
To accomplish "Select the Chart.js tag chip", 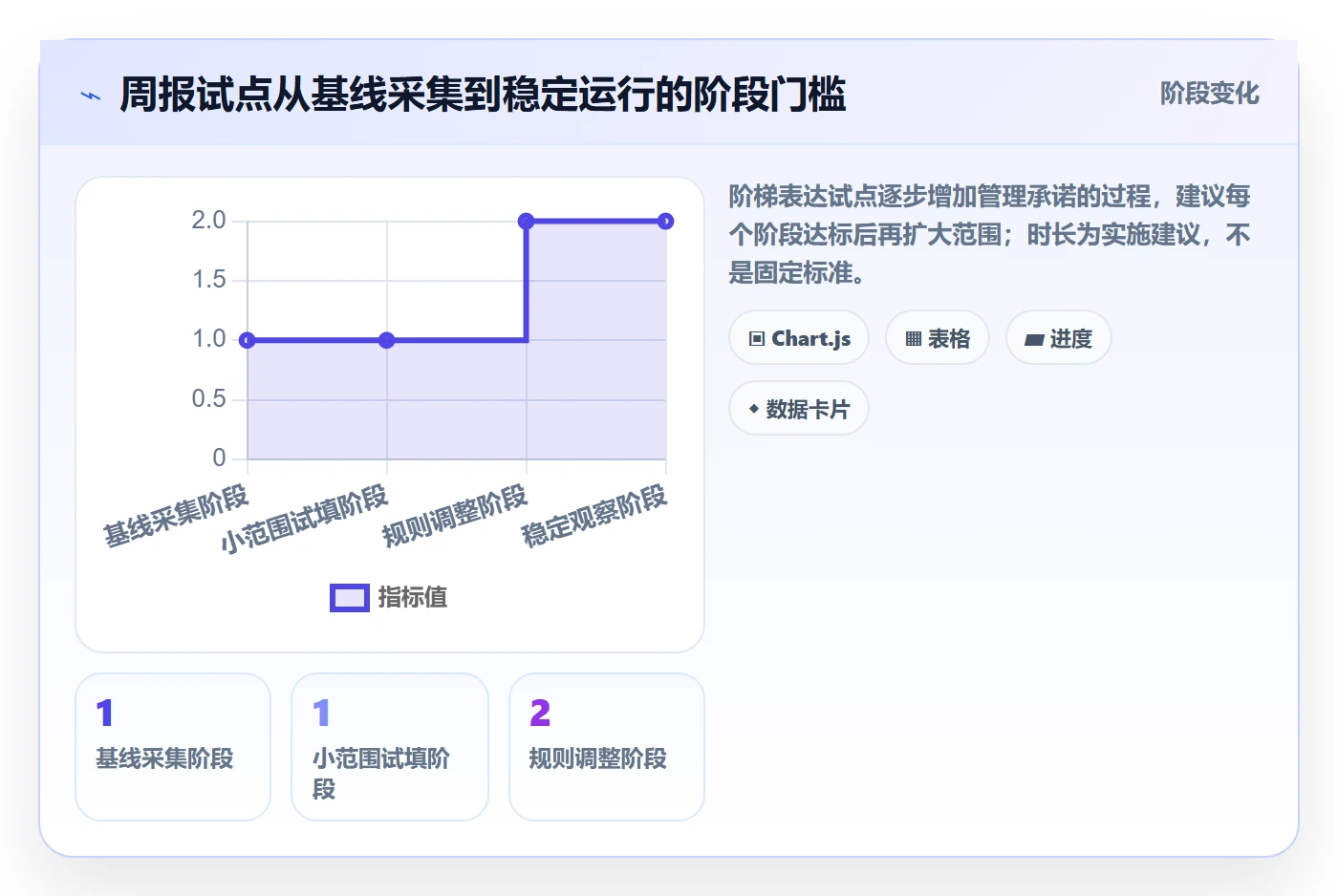I will [x=799, y=338].
